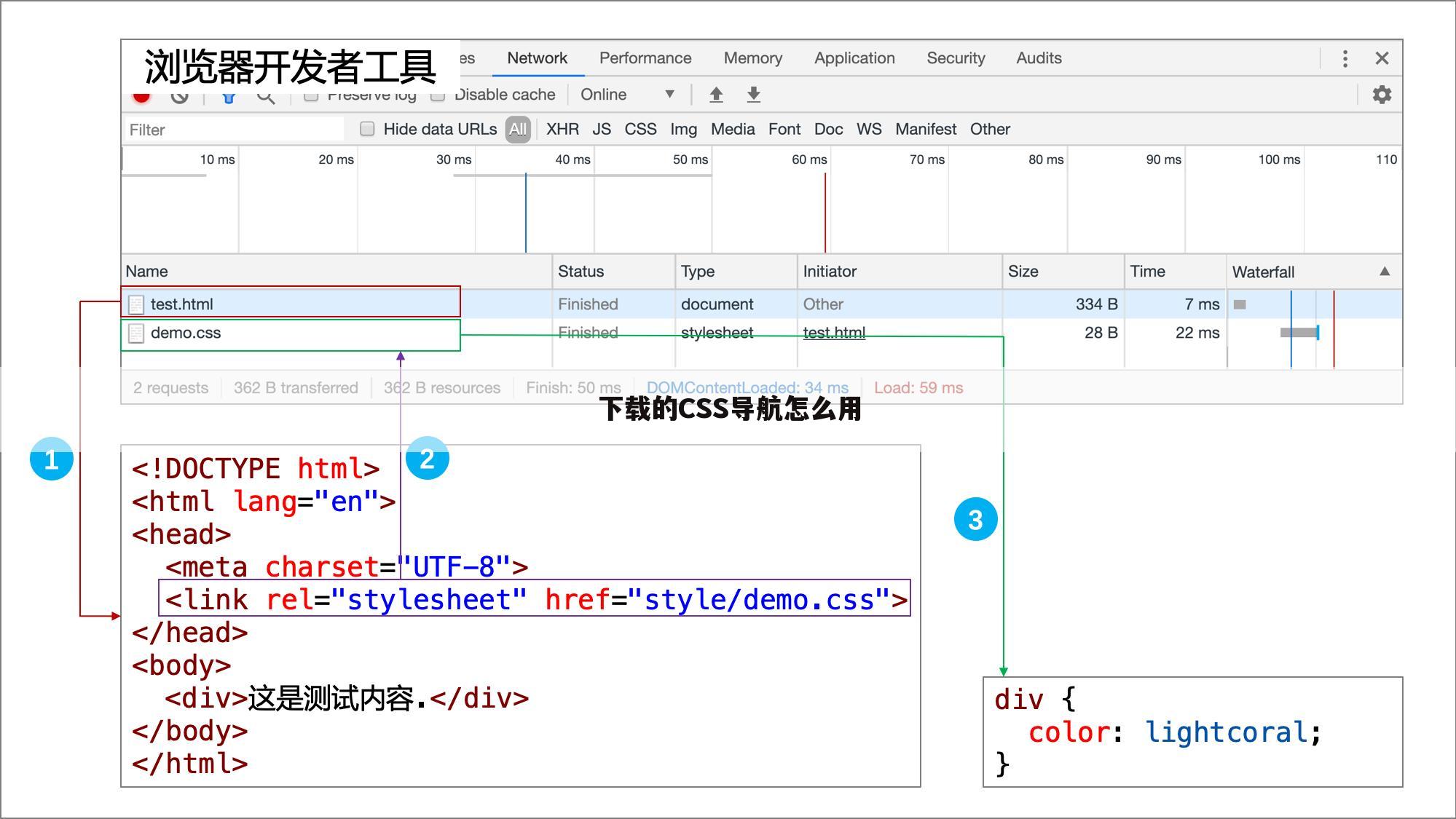This screenshot has width=1456, height=819.
Task: Open the Online throttling dropdown
Action: (x=627, y=95)
